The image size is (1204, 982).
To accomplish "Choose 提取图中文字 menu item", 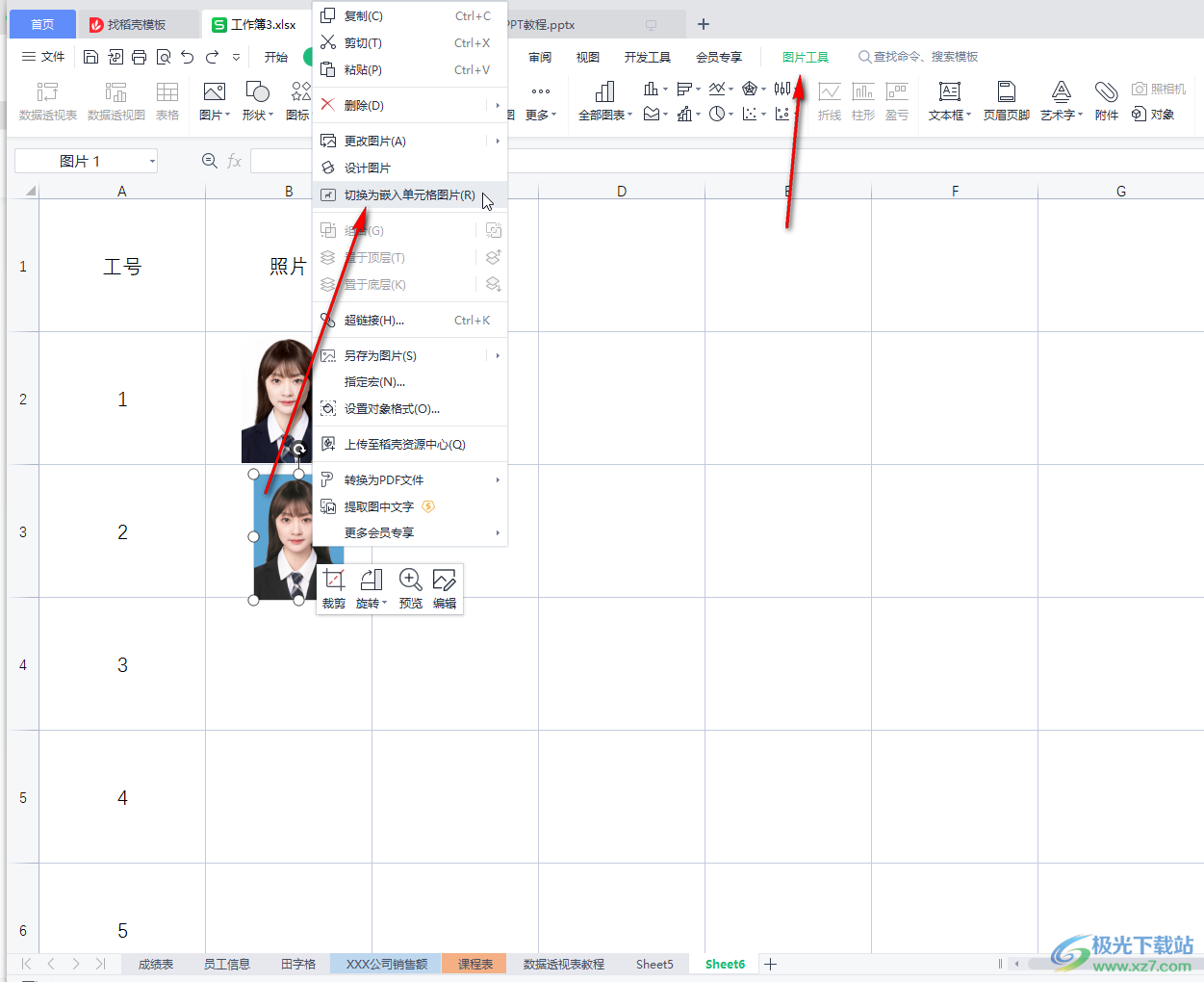I will pos(410,506).
